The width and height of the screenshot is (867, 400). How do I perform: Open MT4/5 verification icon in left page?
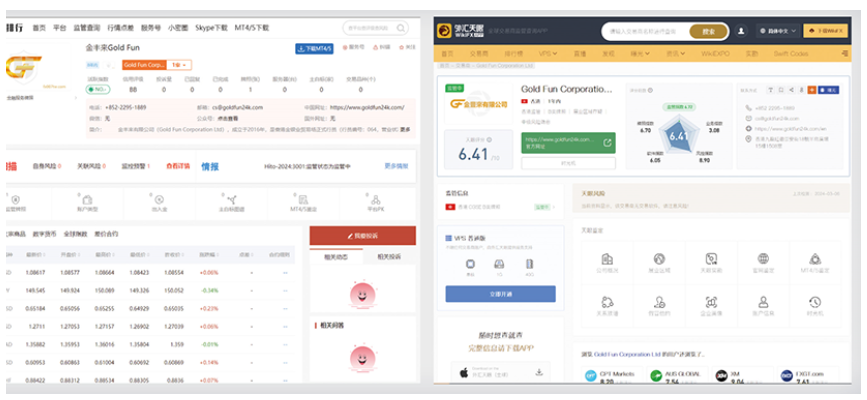303,200
